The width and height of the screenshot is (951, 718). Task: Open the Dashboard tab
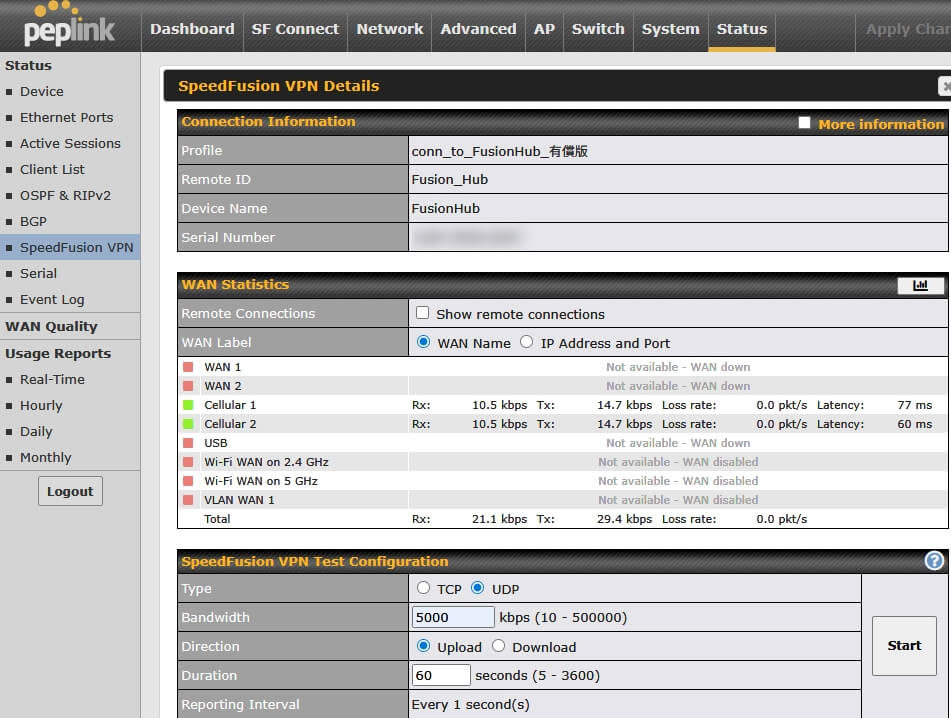tap(192, 29)
